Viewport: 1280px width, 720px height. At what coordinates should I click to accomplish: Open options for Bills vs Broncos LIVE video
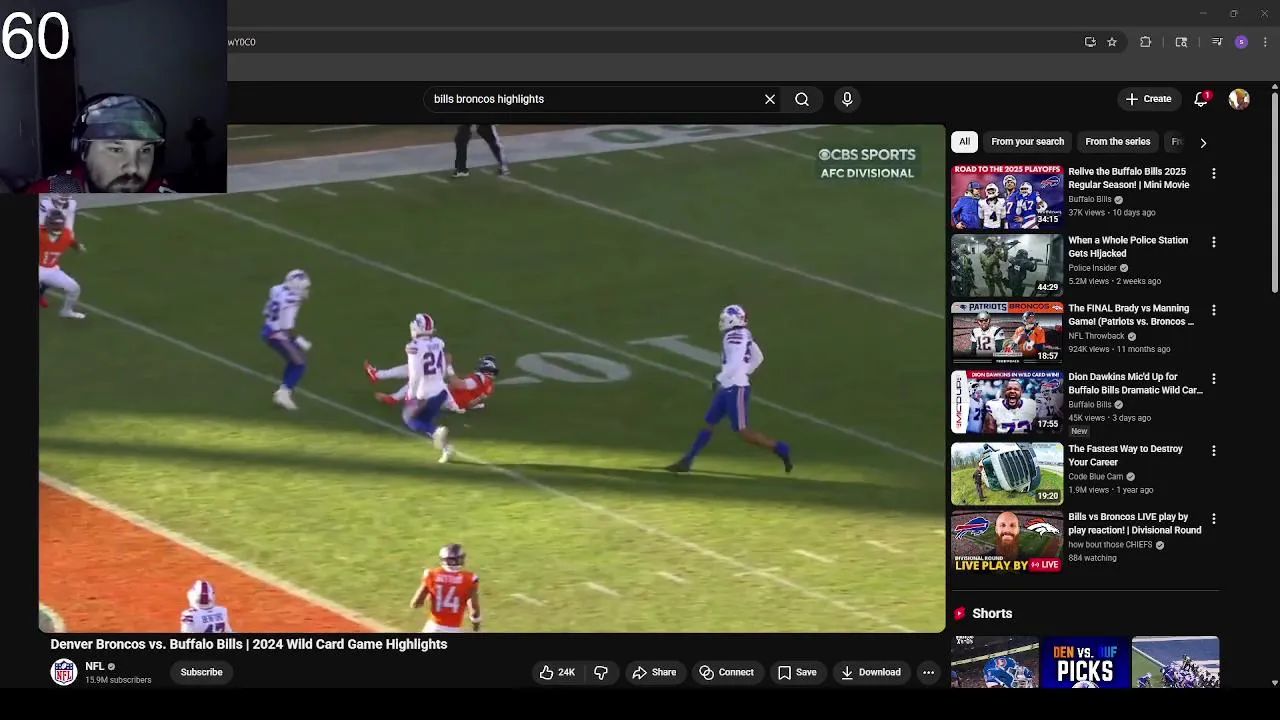tap(1214, 519)
